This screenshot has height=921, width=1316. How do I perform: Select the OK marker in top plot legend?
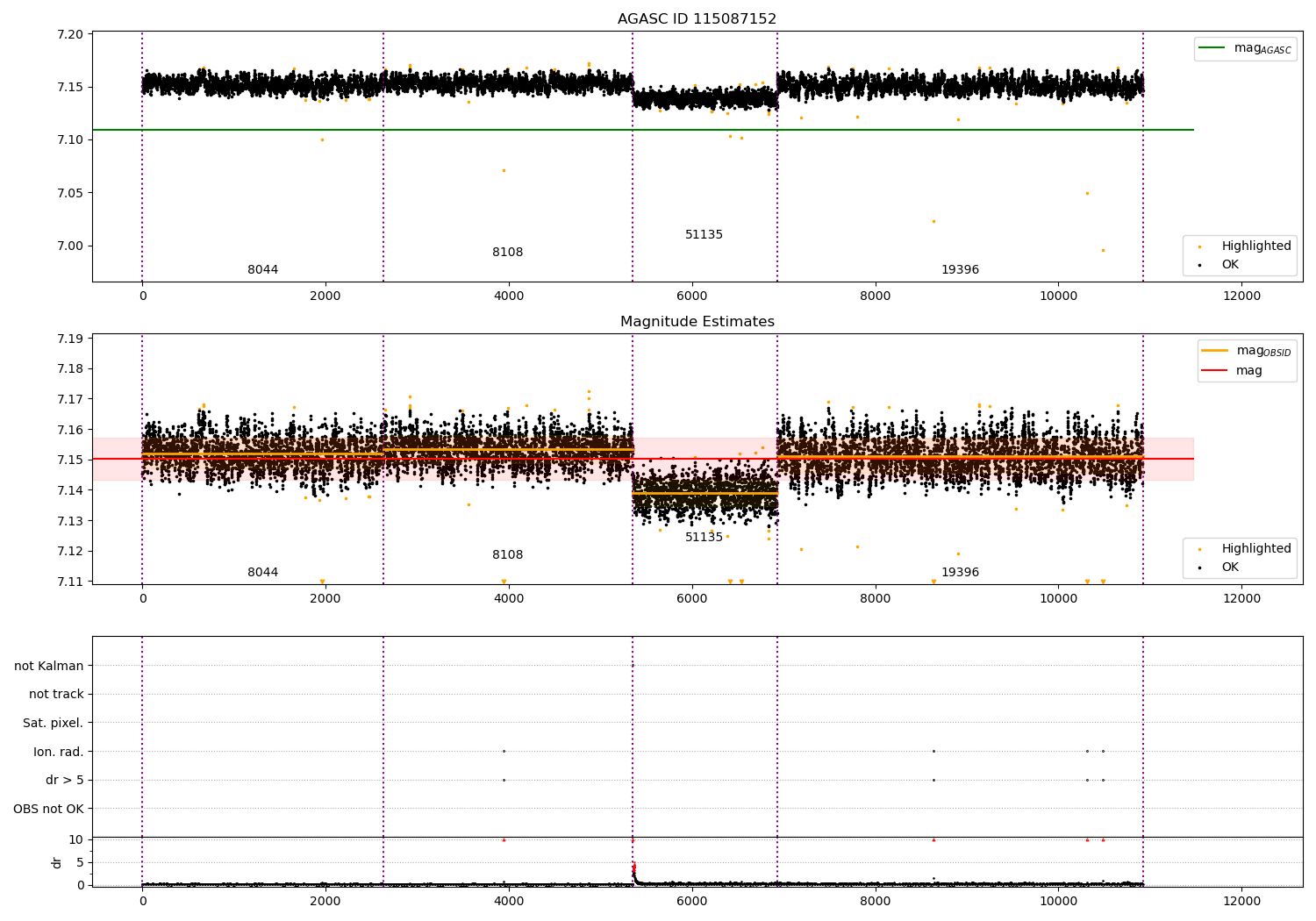point(1199,265)
